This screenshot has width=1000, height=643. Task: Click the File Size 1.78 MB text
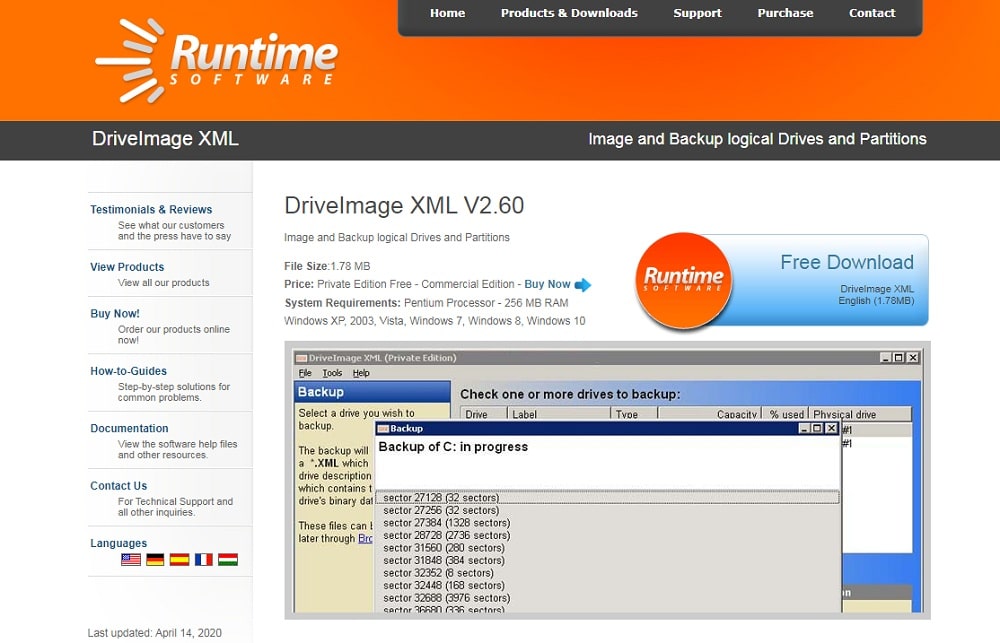pos(327,266)
